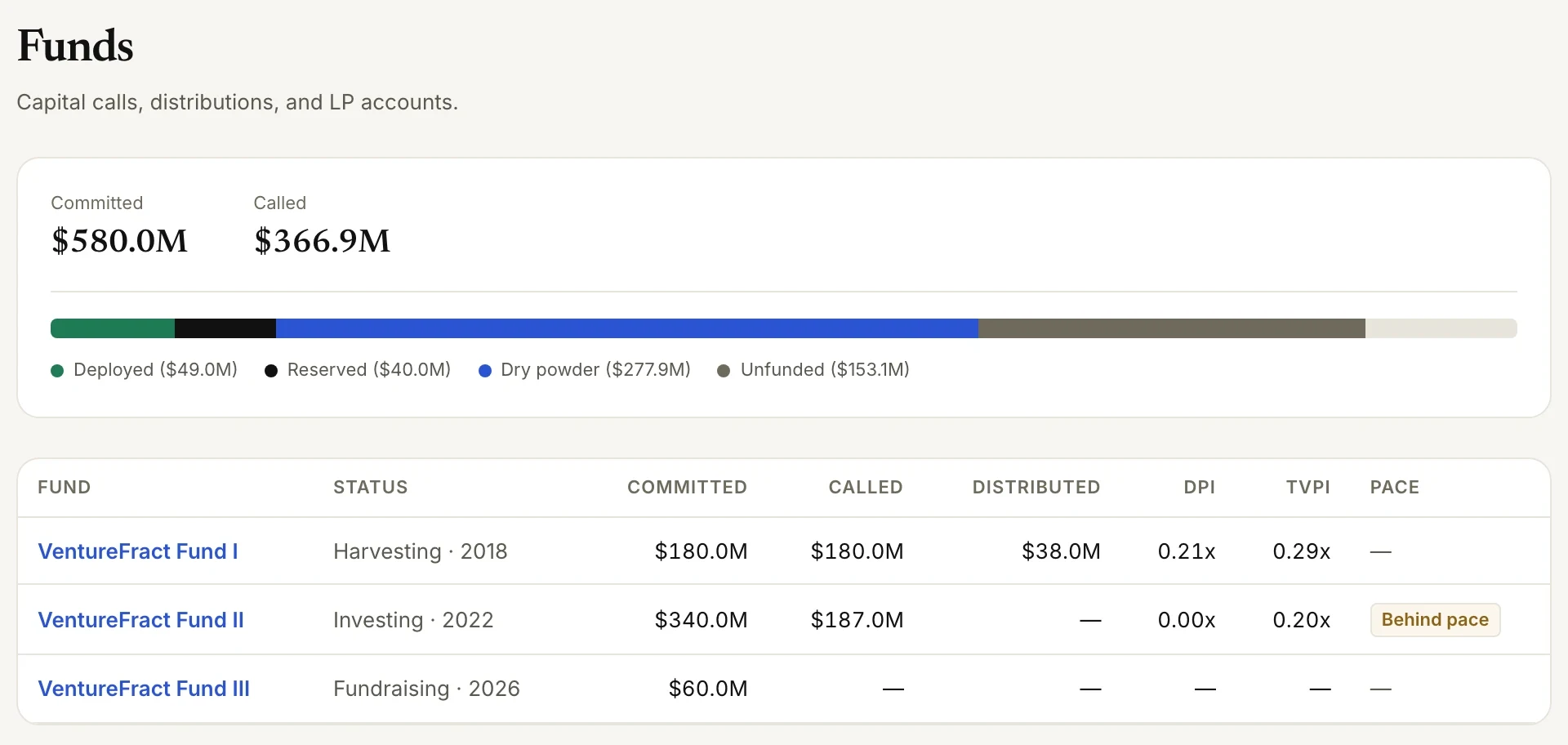Click the $366.9M Called total

(x=322, y=241)
